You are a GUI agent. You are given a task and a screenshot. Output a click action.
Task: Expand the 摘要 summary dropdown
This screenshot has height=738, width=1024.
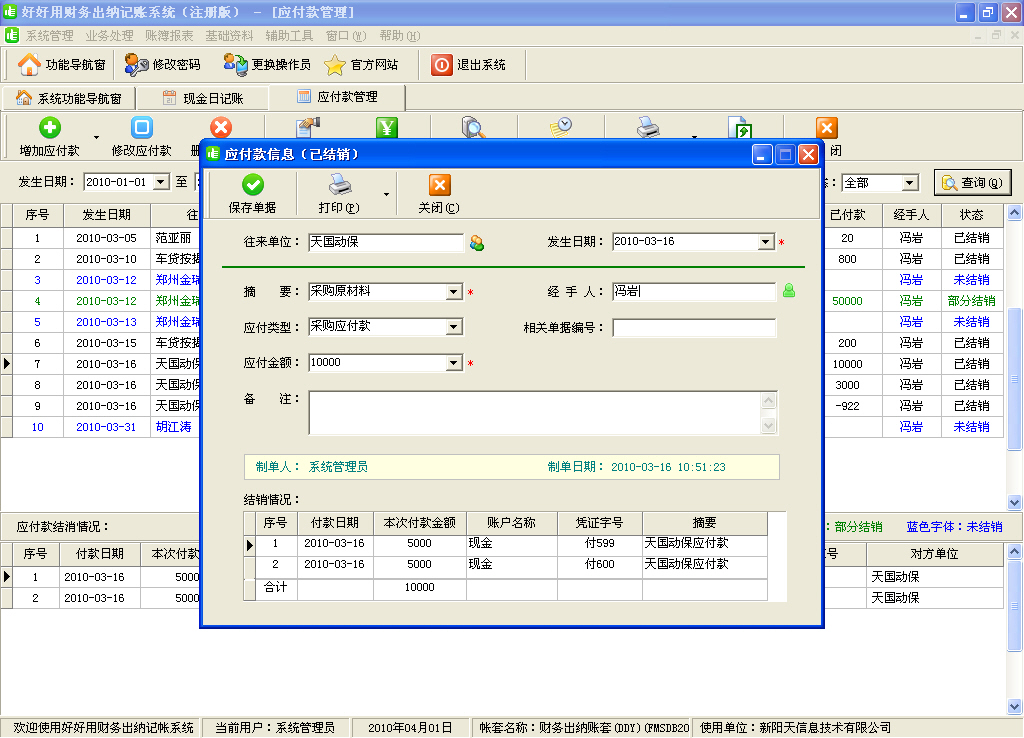(454, 292)
